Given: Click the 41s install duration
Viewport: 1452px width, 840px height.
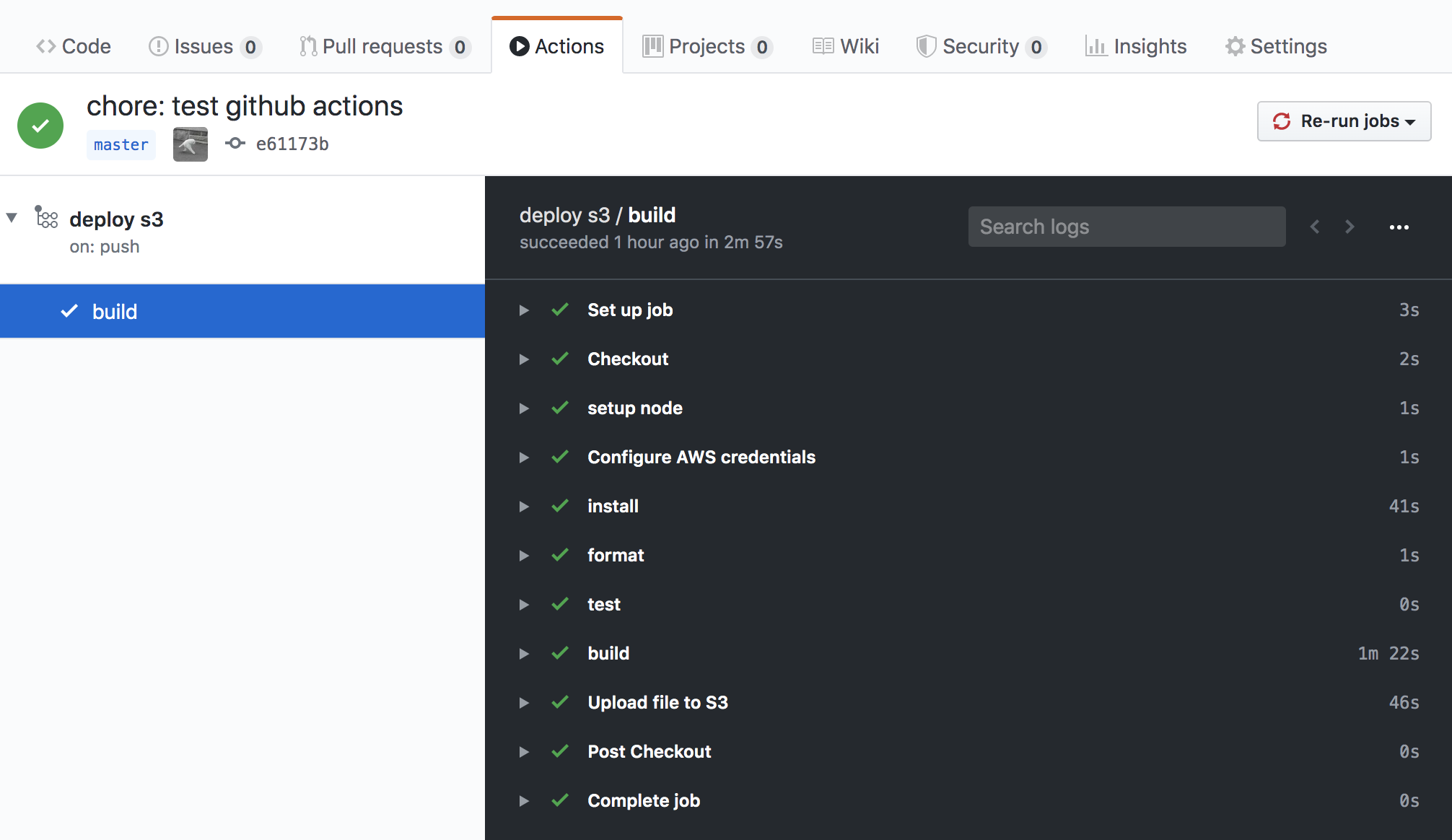Looking at the screenshot, I should pos(1404,507).
